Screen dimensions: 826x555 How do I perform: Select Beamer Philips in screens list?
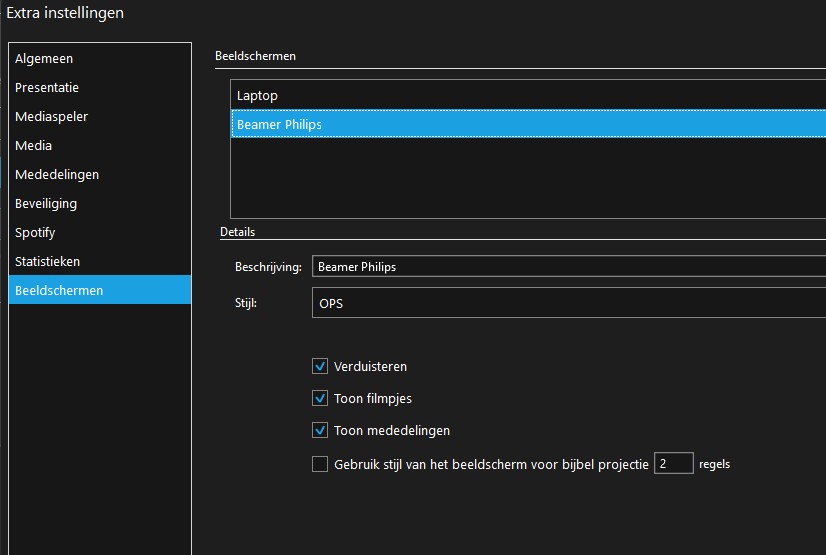click(528, 124)
